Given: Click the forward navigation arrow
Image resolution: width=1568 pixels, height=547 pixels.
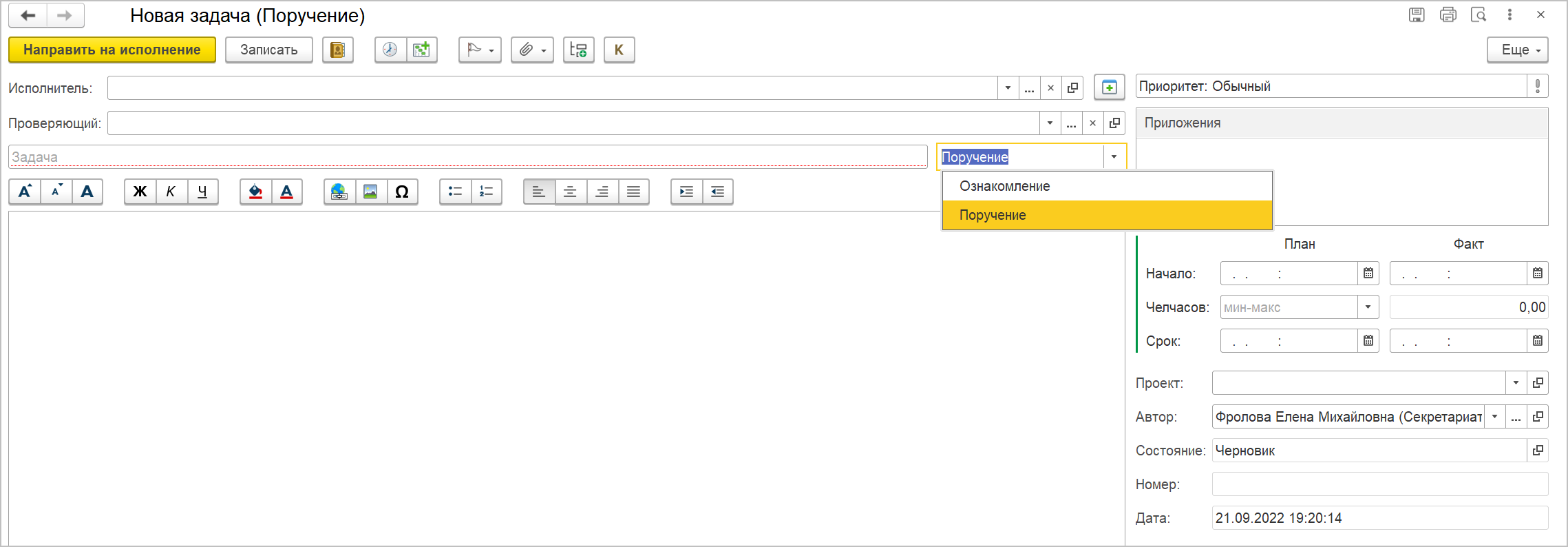Looking at the screenshot, I should (65, 15).
